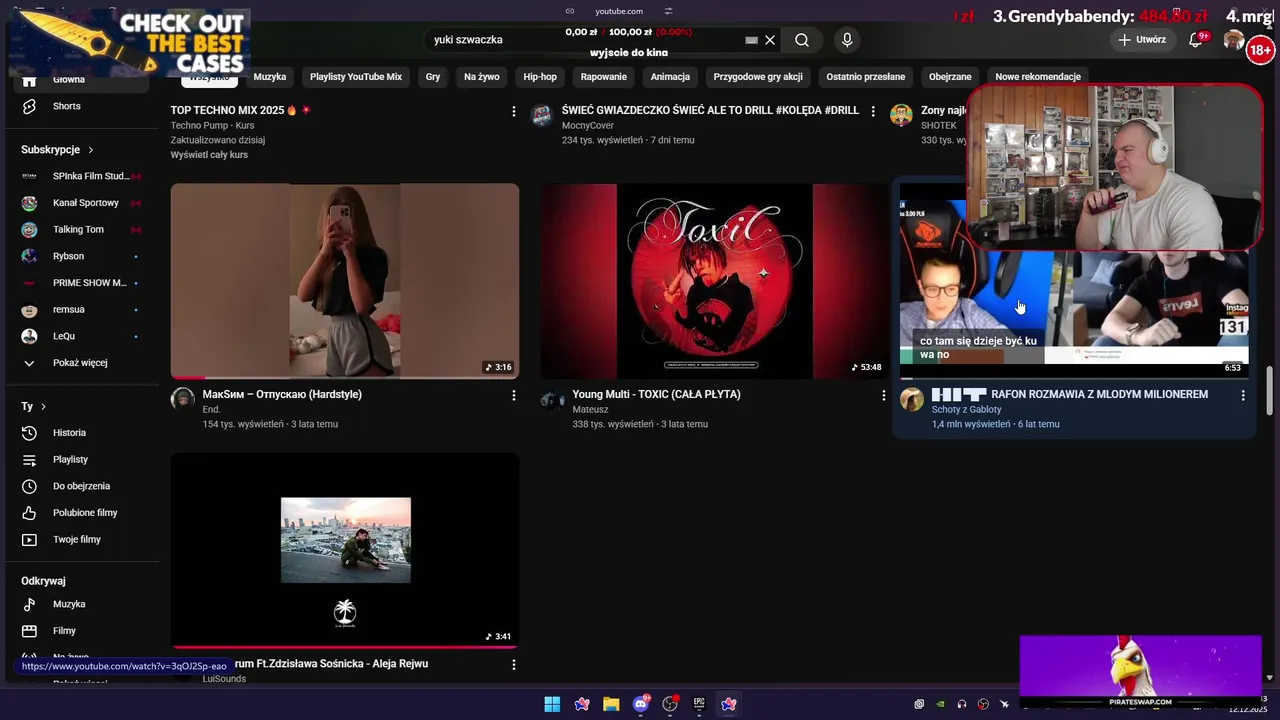Click the NVIDIA tray icon
Viewport: 1280px width, 720px height.
click(941, 704)
